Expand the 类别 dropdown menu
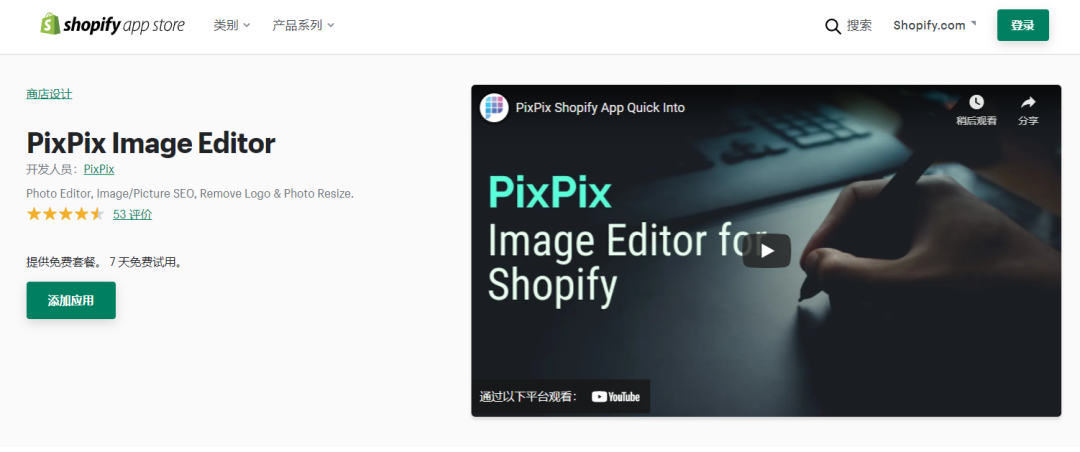This screenshot has width=1080, height=452. pyautogui.click(x=231, y=25)
